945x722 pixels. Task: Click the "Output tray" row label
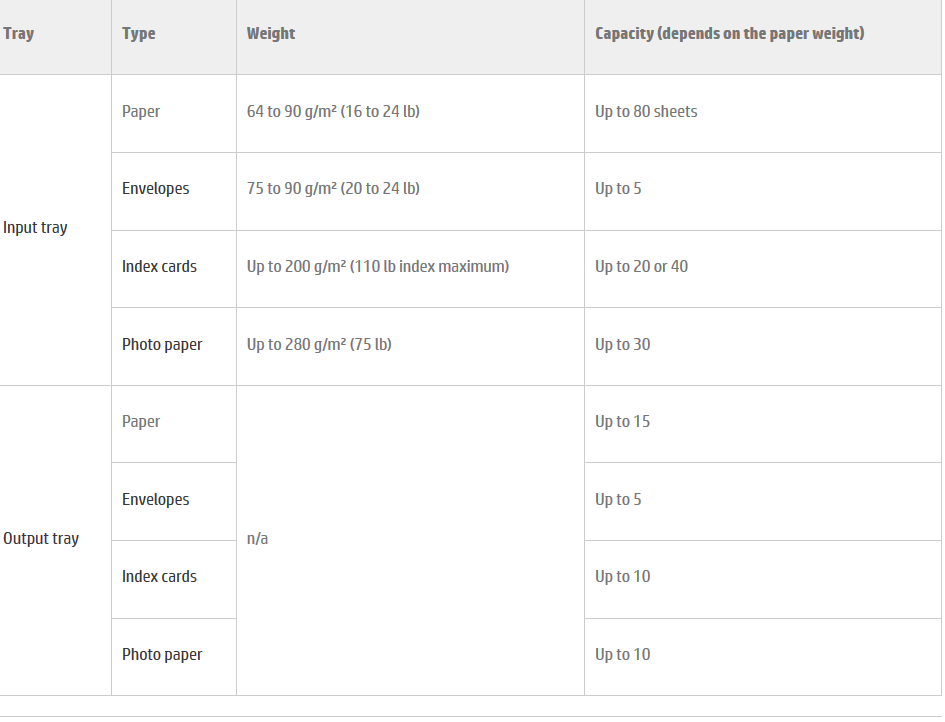(41, 539)
